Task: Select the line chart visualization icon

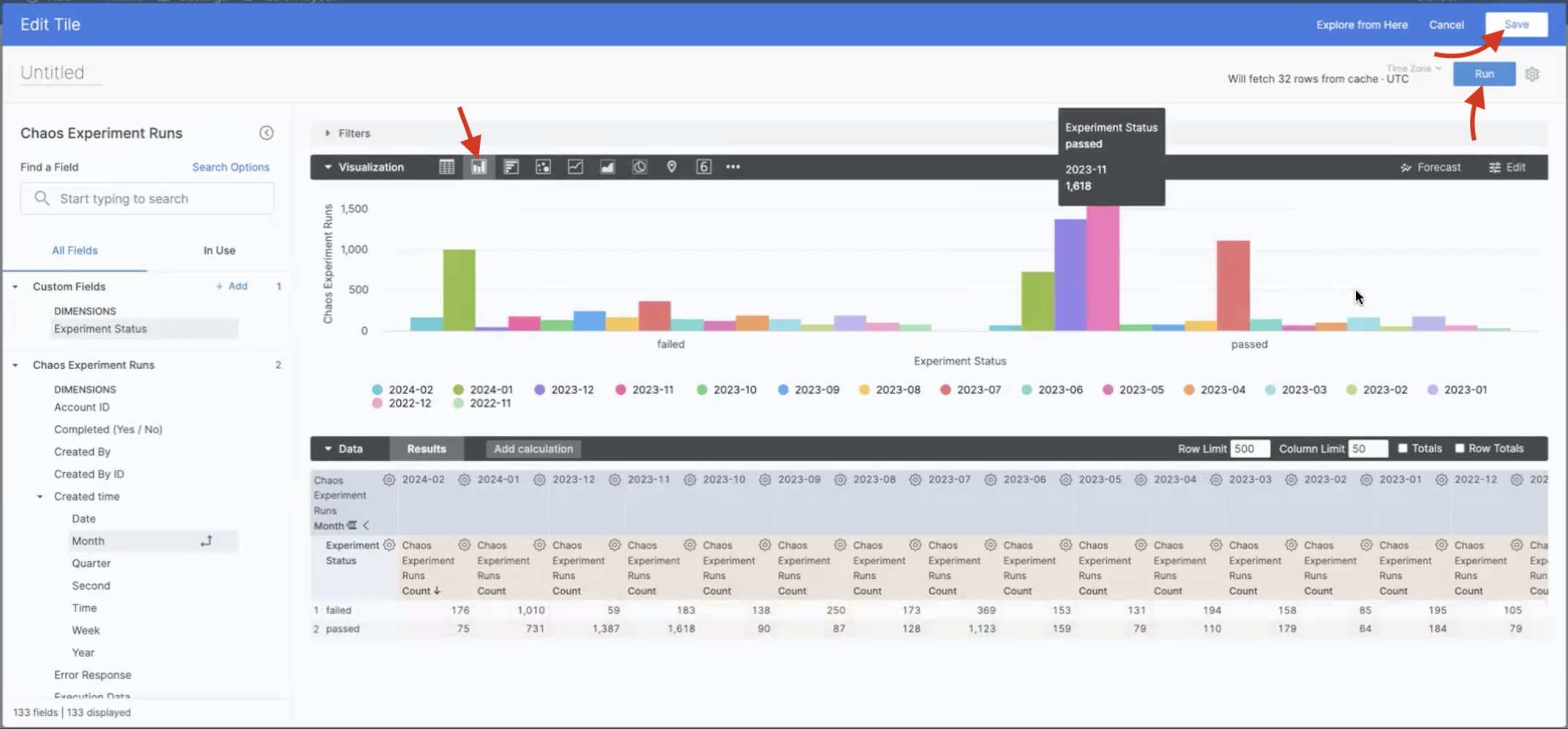Action: (x=575, y=167)
